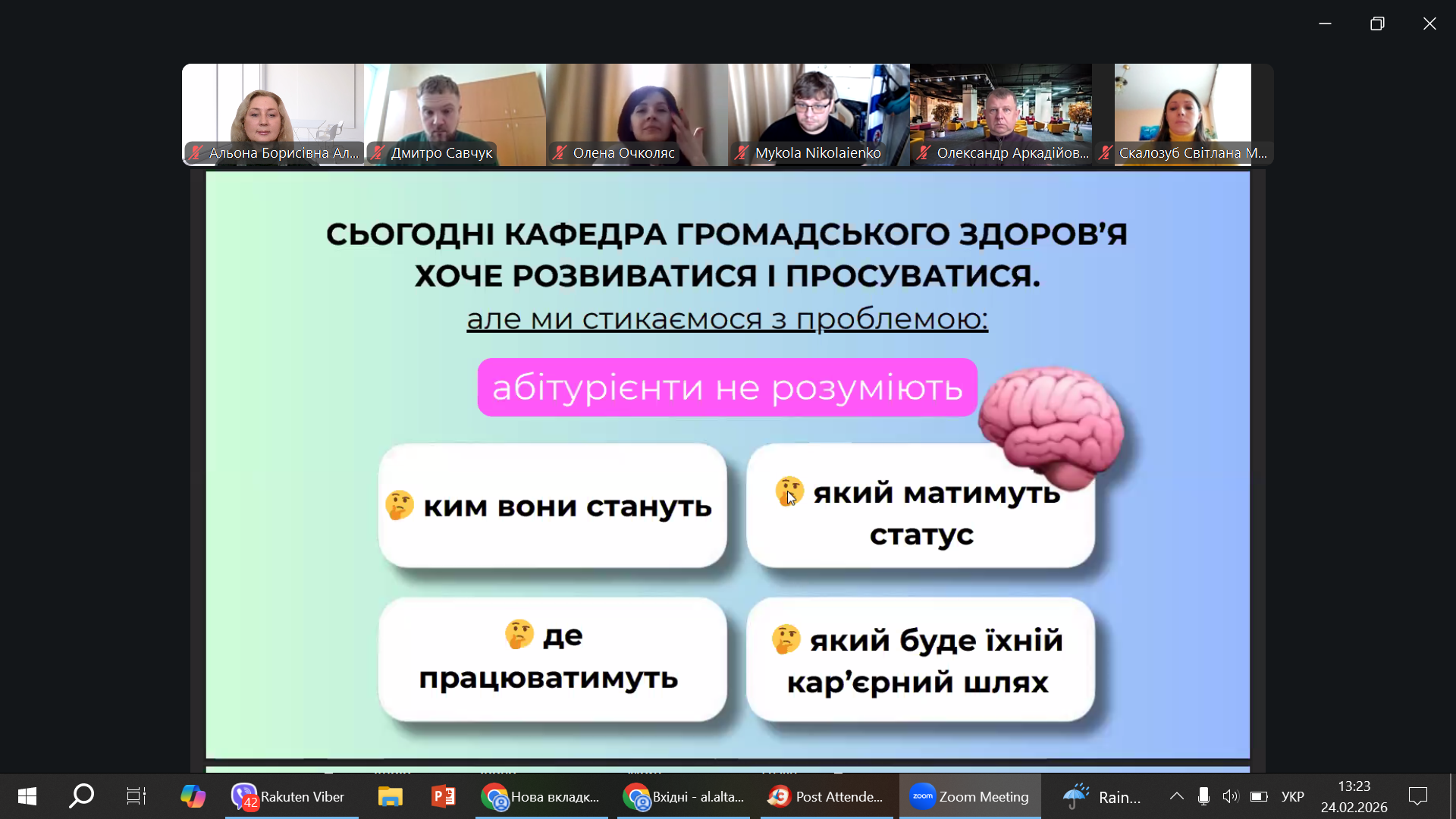The image size is (1456, 819).
Task: Open the Action Center notifications
Action: [x=1417, y=796]
